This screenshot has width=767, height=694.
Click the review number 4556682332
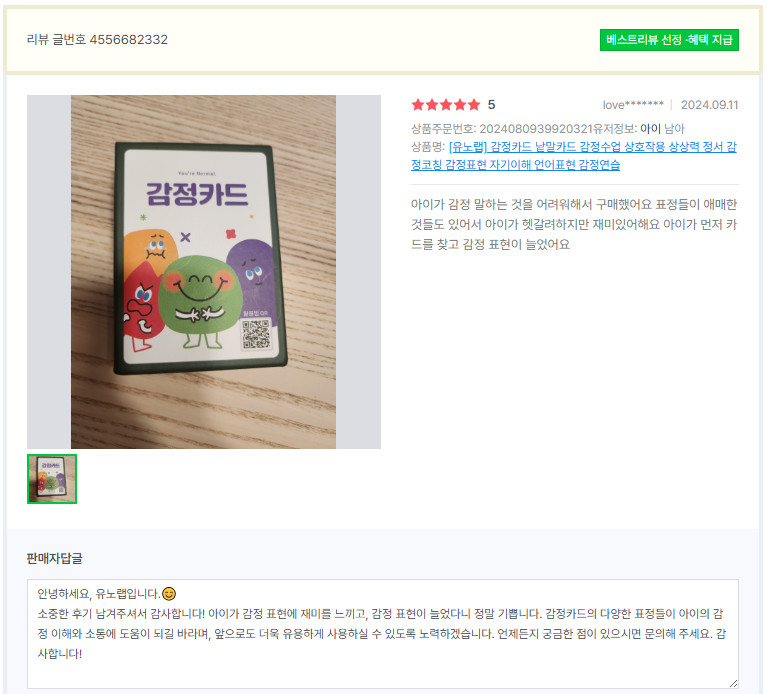(x=129, y=40)
